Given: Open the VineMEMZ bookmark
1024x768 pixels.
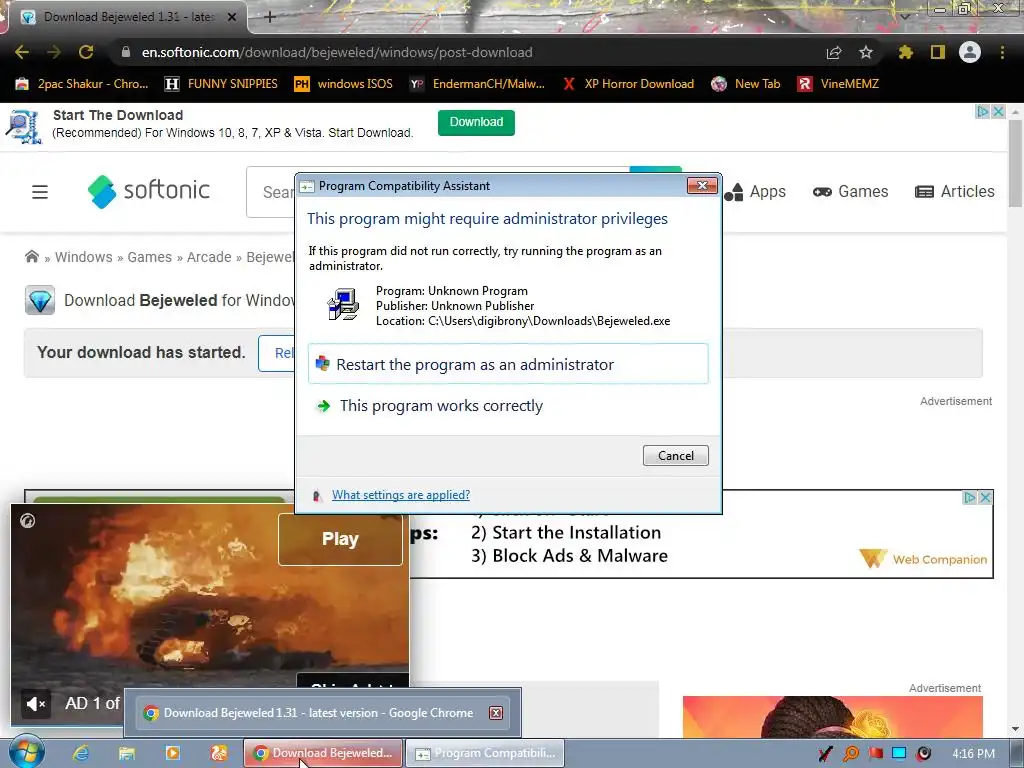Looking at the screenshot, I should pyautogui.click(x=838, y=84).
